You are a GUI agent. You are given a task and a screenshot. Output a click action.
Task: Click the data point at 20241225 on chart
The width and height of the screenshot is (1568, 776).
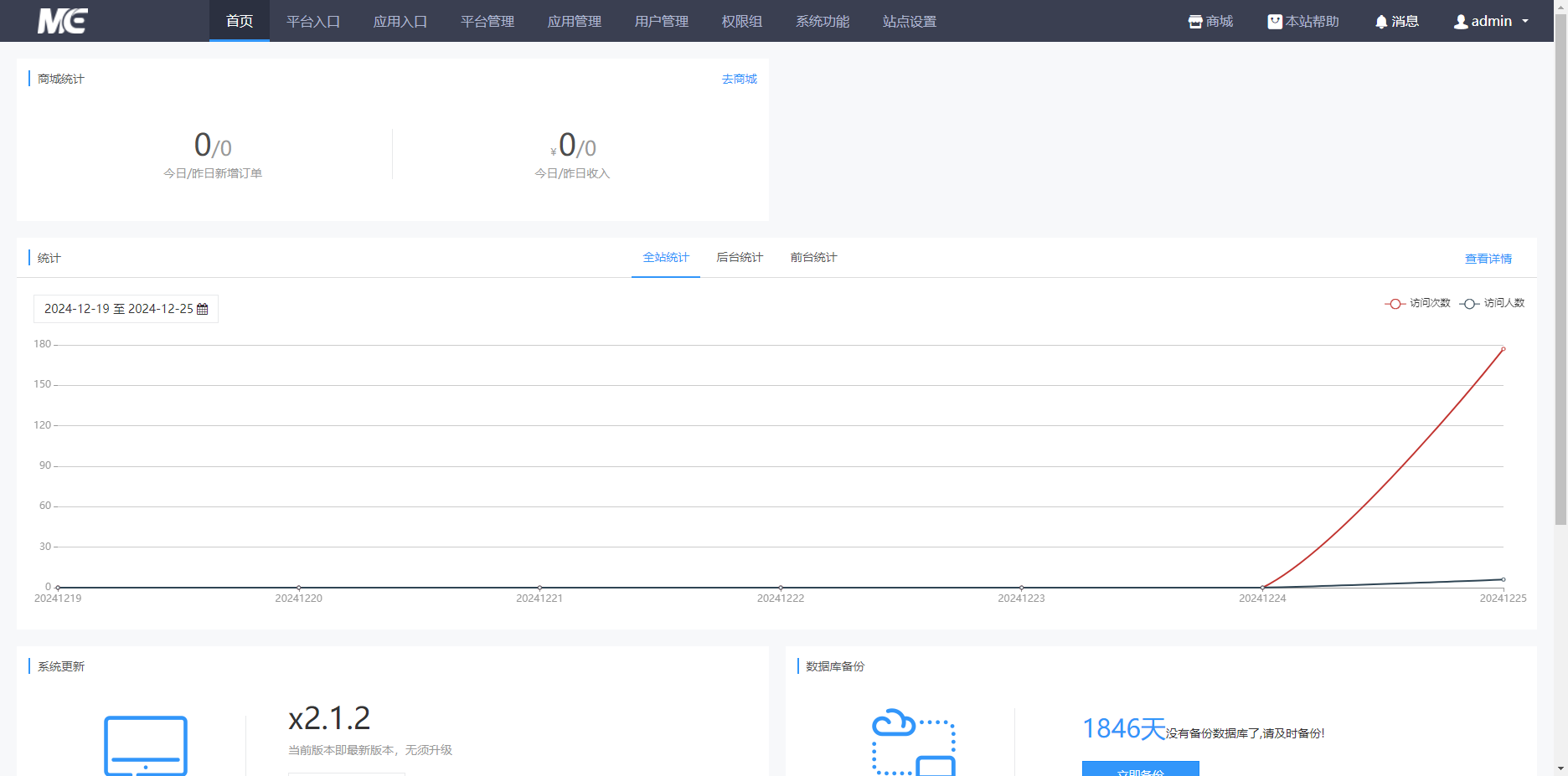[x=1502, y=350]
